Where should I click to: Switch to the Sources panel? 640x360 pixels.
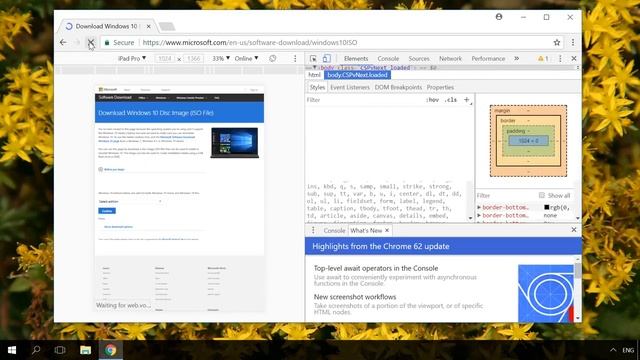point(419,58)
